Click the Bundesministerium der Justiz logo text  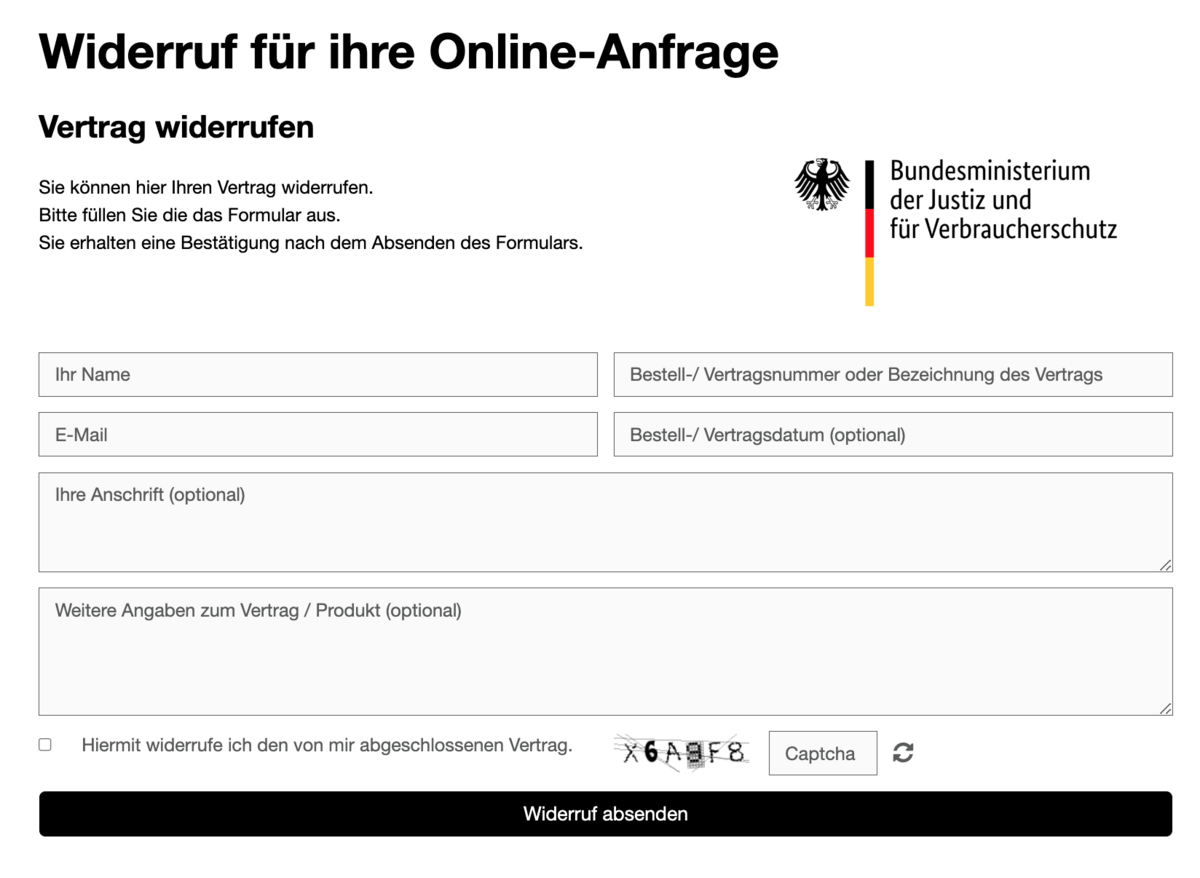[x=1002, y=200]
